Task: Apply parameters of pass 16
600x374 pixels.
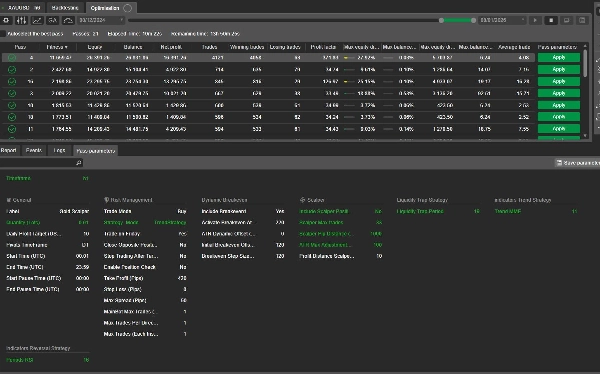Action: pos(559,81)
